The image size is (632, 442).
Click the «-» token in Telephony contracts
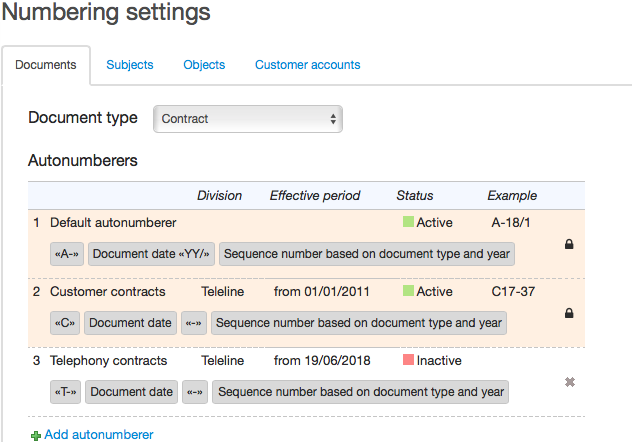click(195, 392)
